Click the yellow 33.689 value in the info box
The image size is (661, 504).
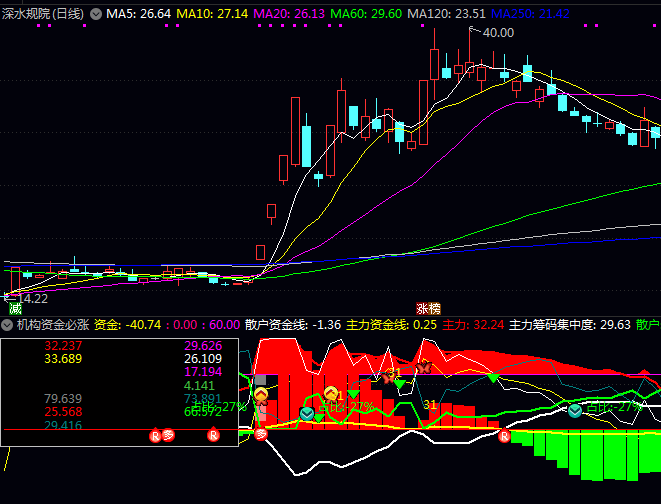63,359
